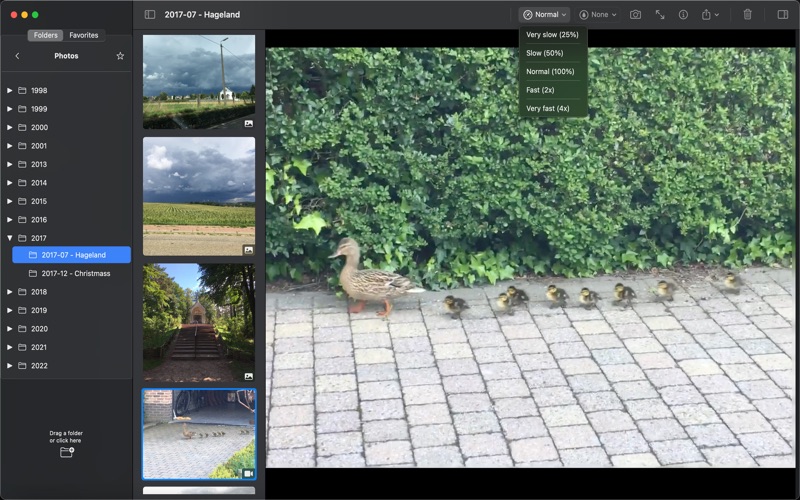Viewport: 800px width, 500px height.
Task: Click the folder icon beside 2013
Action: coord(22,164)
